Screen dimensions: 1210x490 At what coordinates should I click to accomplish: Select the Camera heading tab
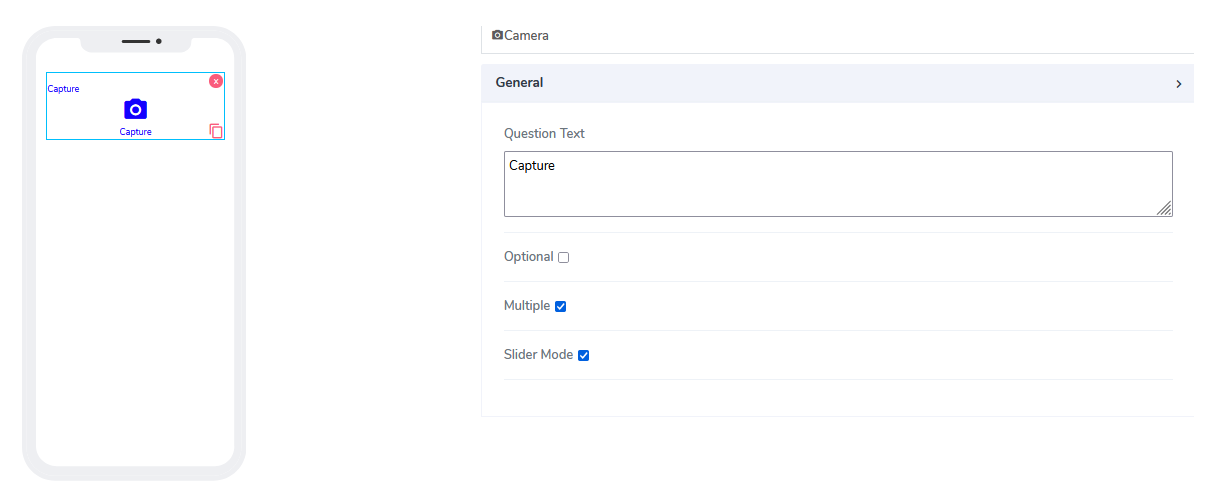(526, 36)
